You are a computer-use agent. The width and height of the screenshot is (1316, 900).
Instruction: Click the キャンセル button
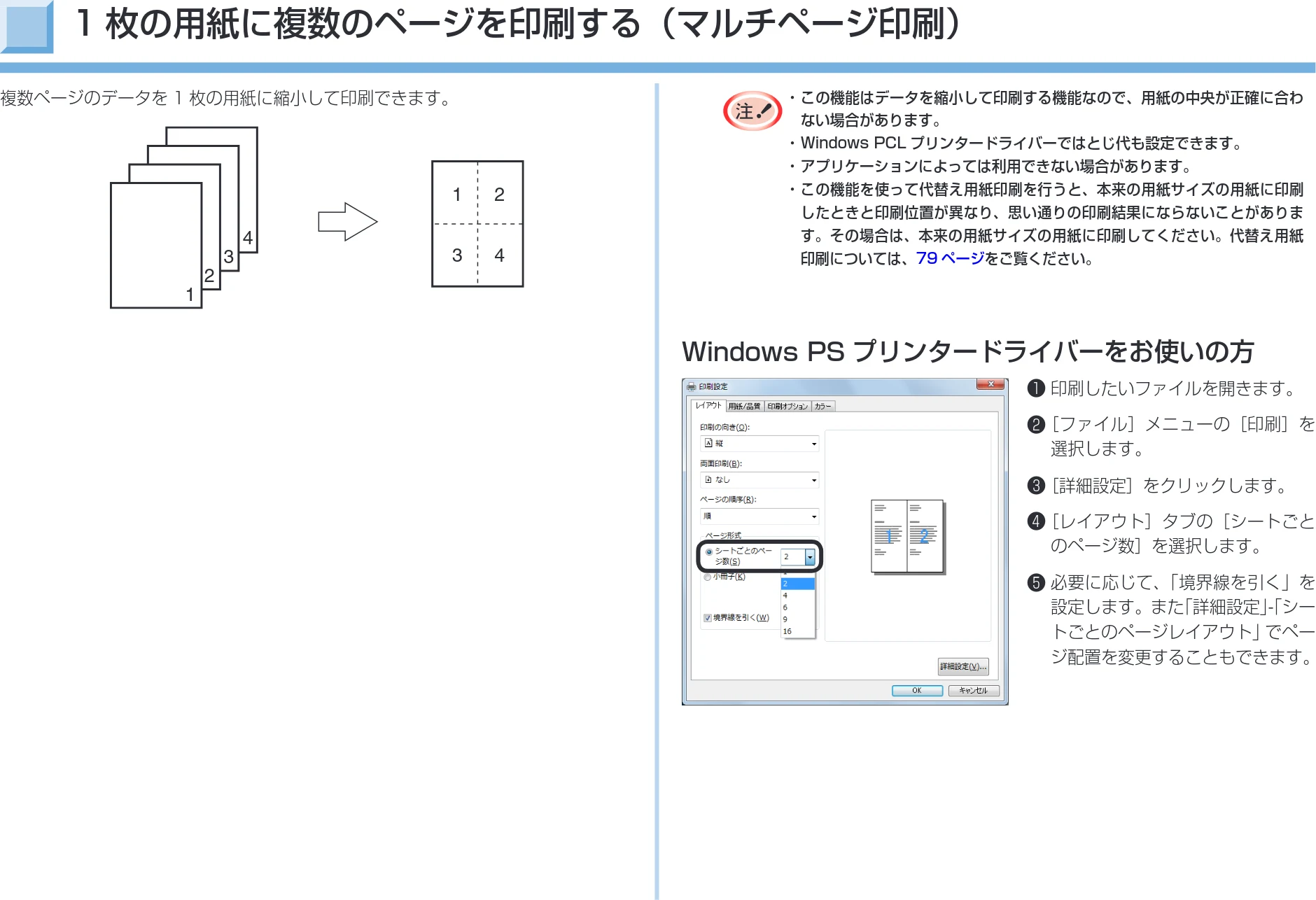click(974, 691)
